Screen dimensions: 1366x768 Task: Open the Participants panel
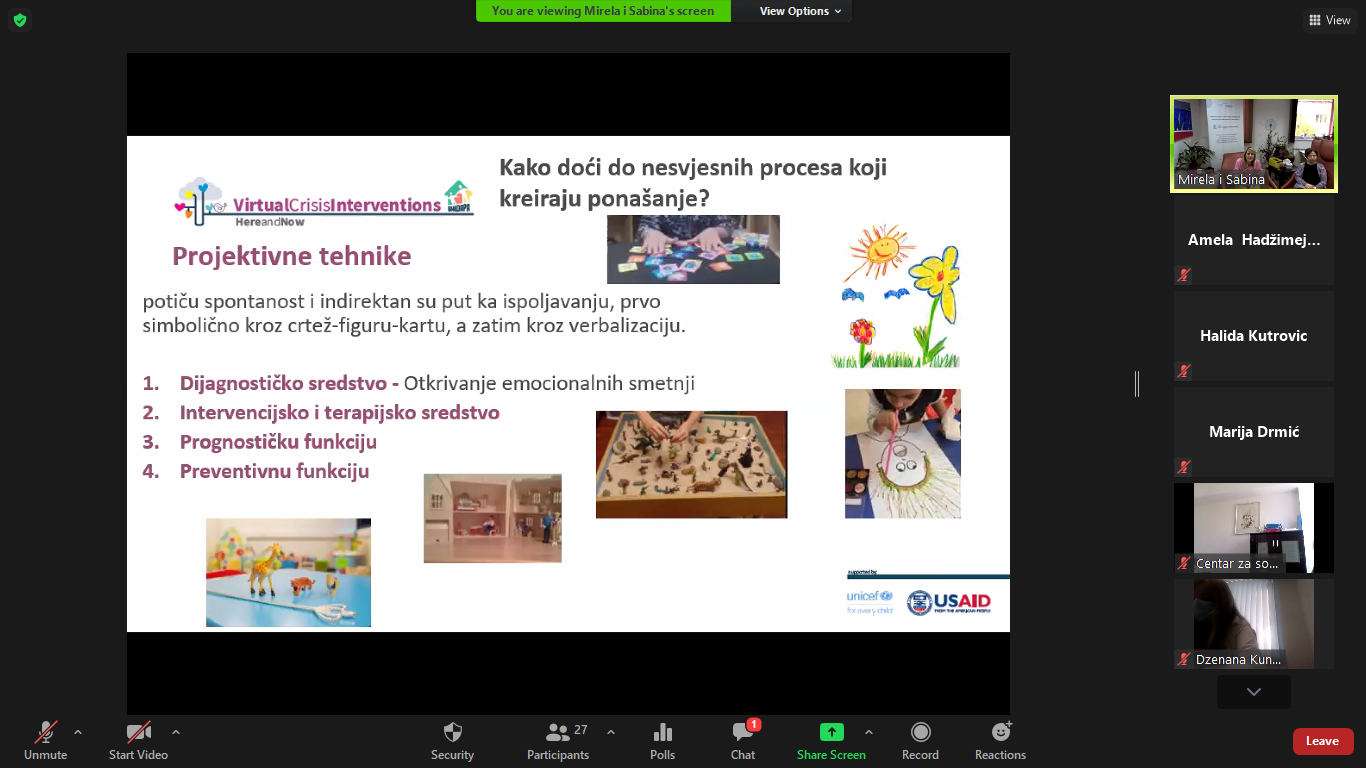point(558,732)
